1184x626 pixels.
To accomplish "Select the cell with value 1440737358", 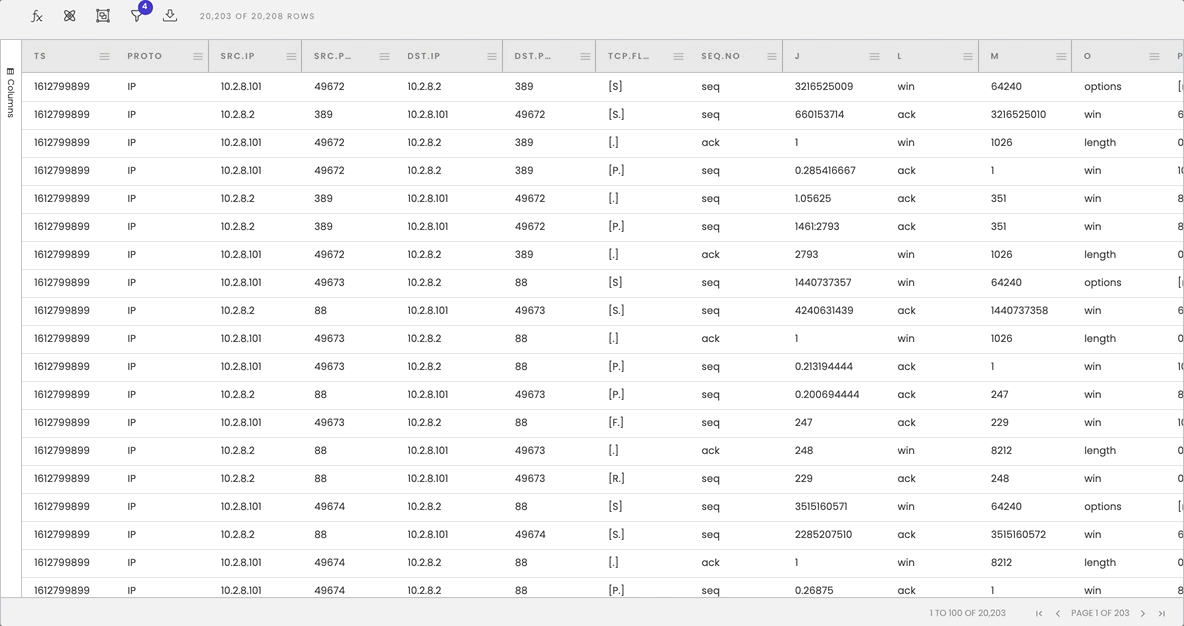I will [1019, 310].
